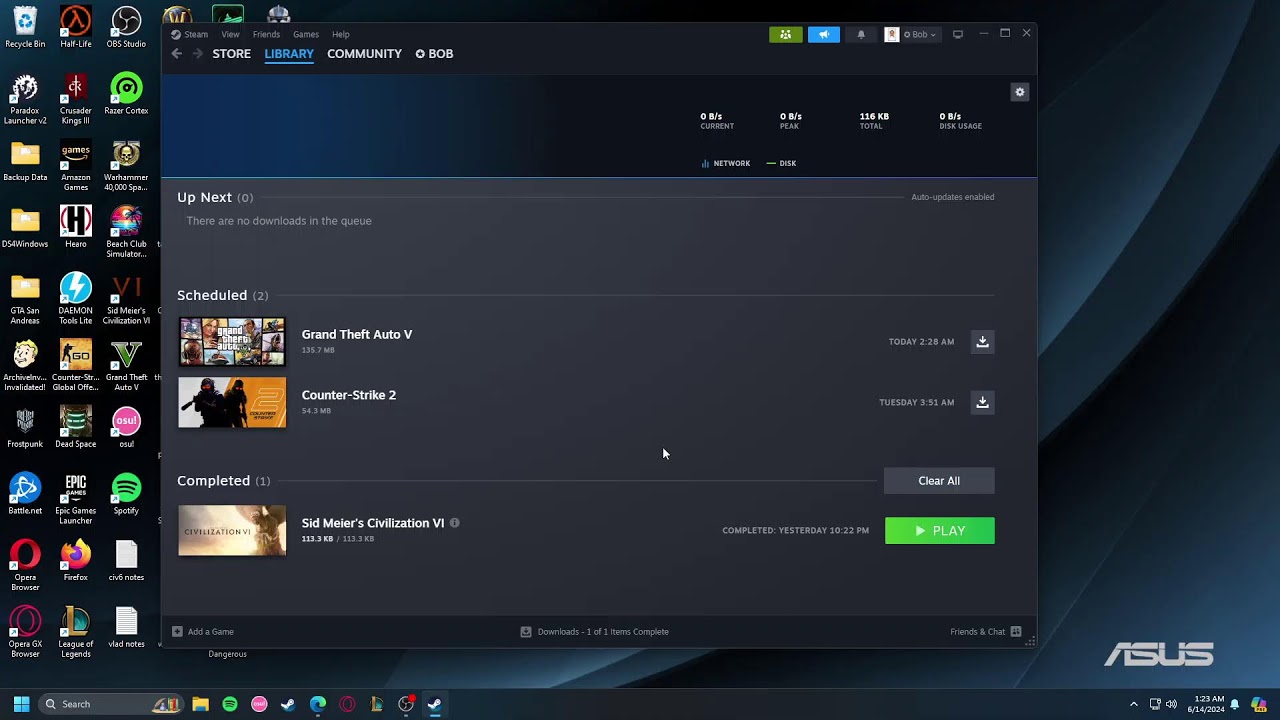Open the Microsoft Edge taskbar icon
Viewport: 1280px width, 720px height.
coord(318,704)
